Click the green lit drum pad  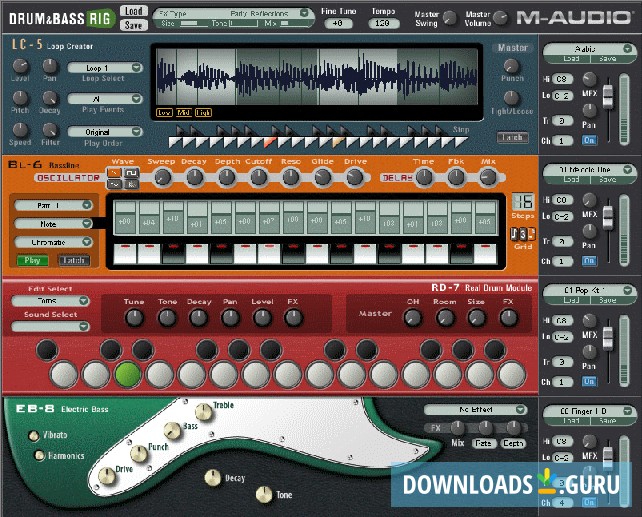pos(128,374)
